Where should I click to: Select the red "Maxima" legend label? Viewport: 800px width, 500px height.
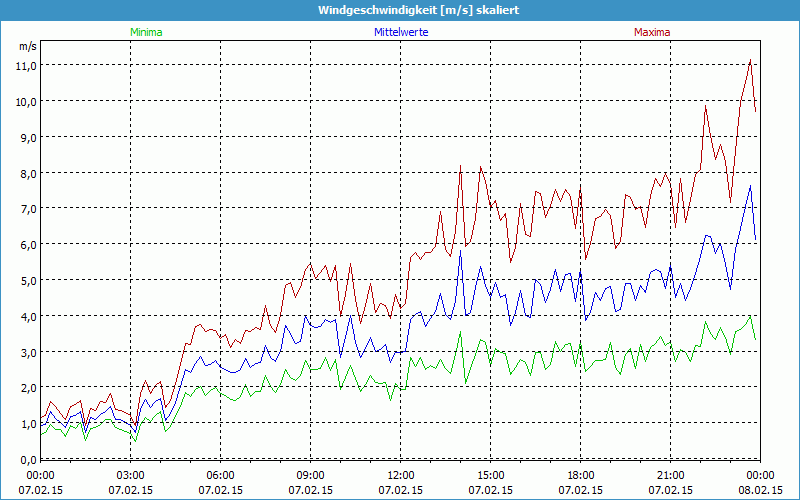(651, 32)
